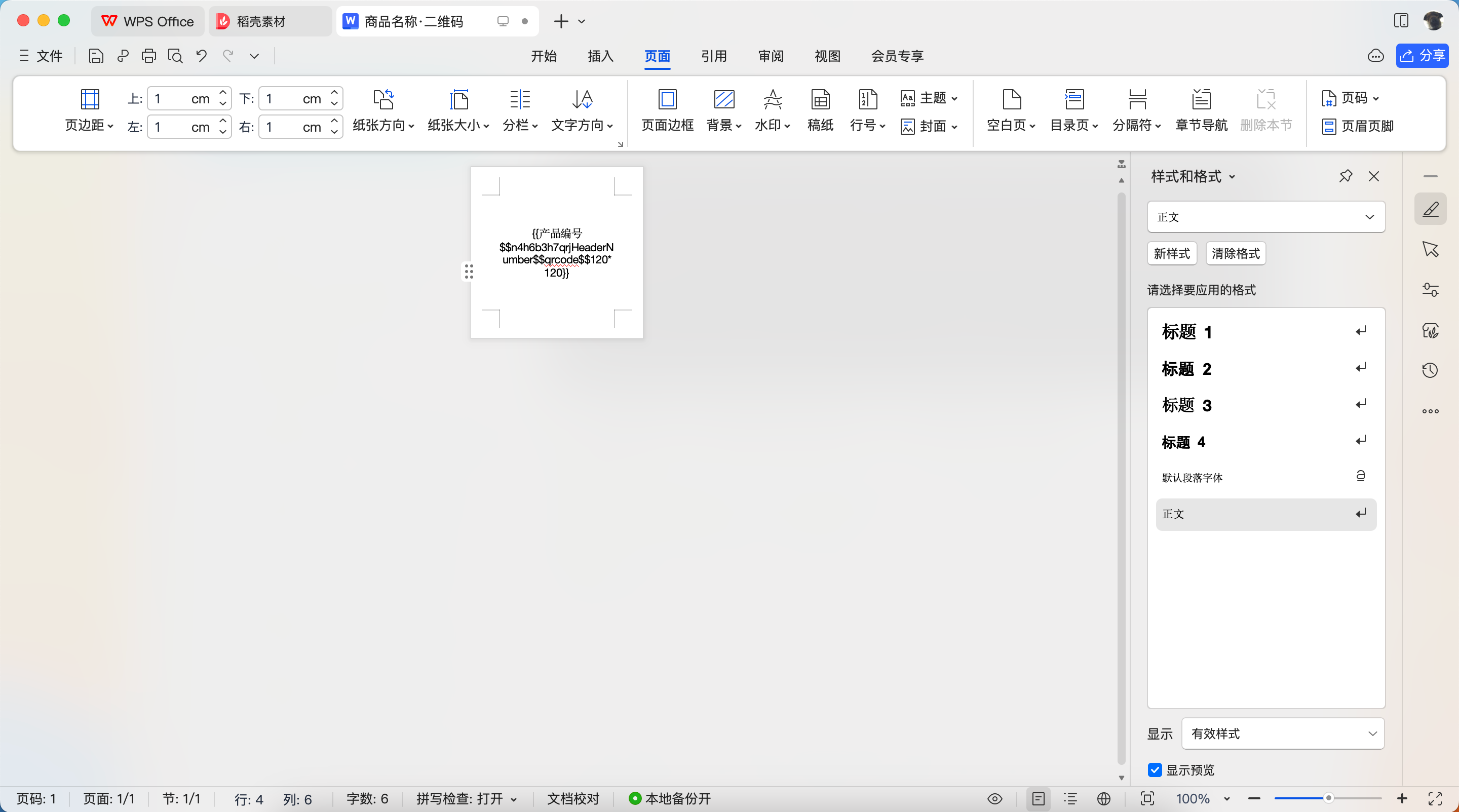Click the print icon in quick toolbar
This screenshot has width=1459, height=812.
tap(149, 56)
